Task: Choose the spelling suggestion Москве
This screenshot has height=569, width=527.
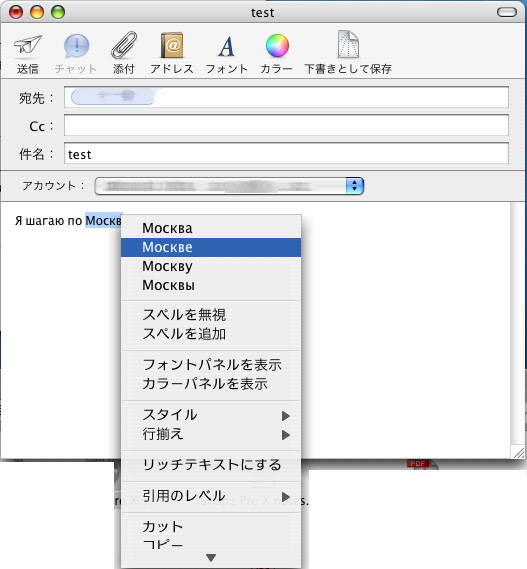Action: tap(211, 247)
